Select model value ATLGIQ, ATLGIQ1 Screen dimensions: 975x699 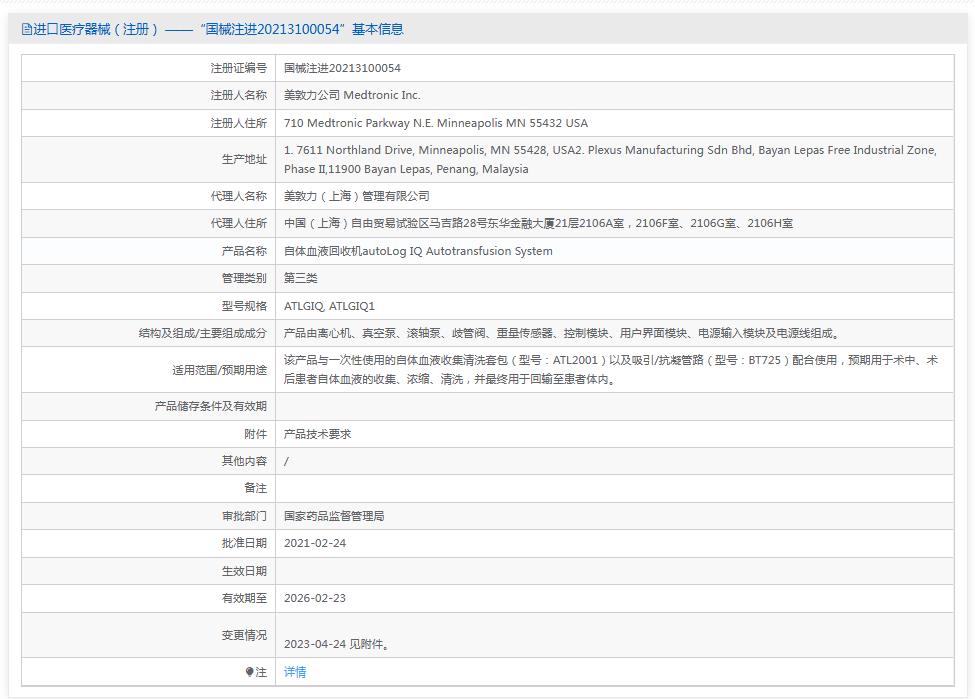pos(329,306)
